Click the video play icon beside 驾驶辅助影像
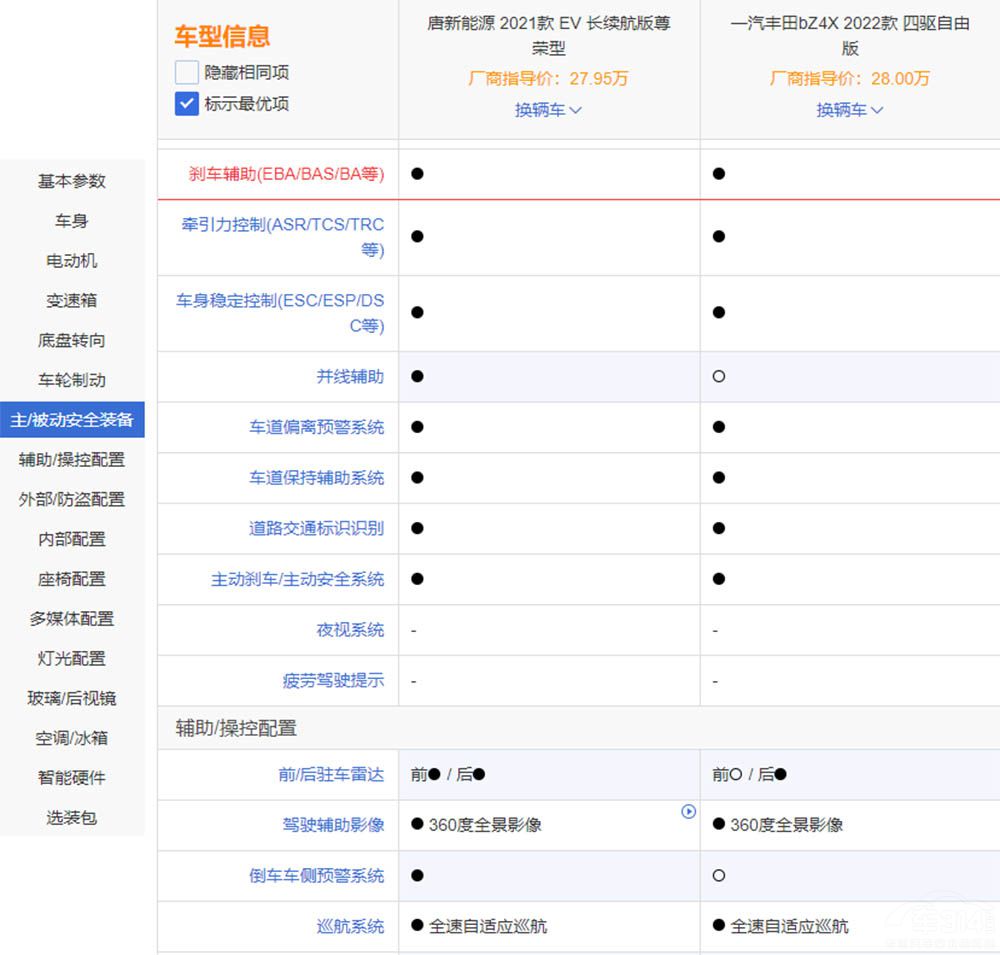Viewport: 1000px width, 955px height. 688,812
